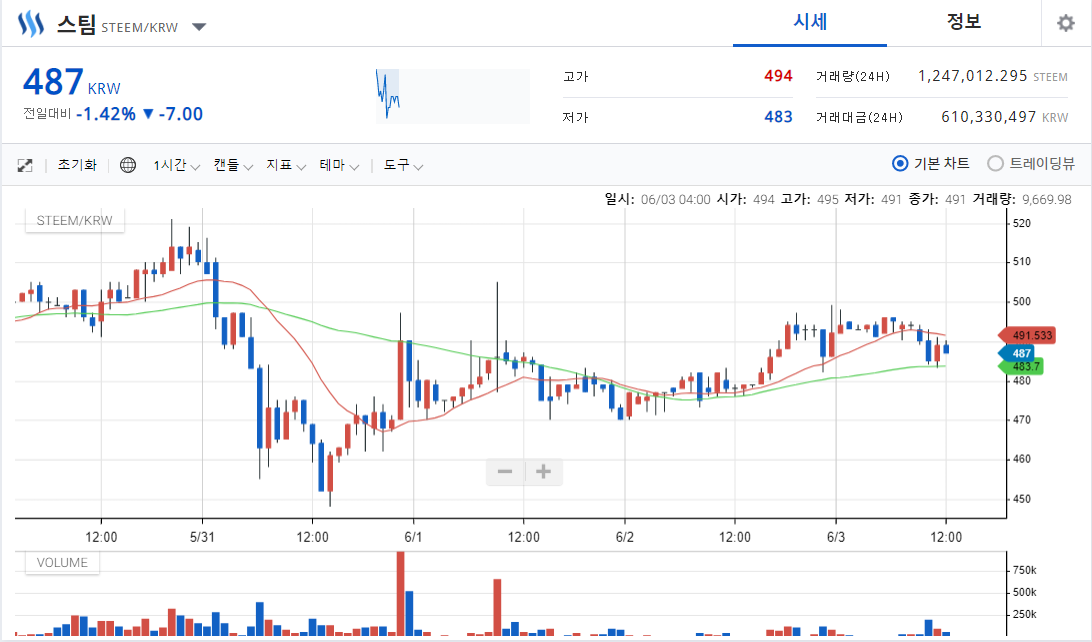
Task: Select the 트레이딩뷰 radio button
Action: [x=995, y=164]
